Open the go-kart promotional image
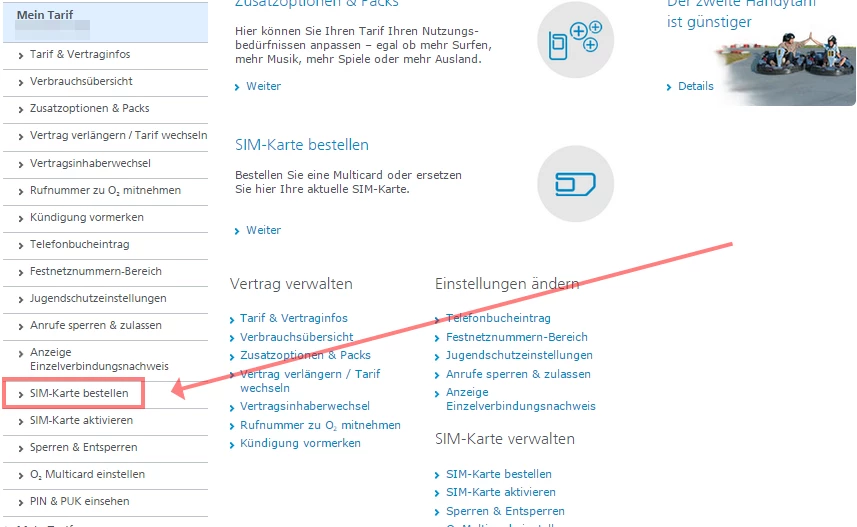Viewport: 857px width, 527px height. (785, 69)
